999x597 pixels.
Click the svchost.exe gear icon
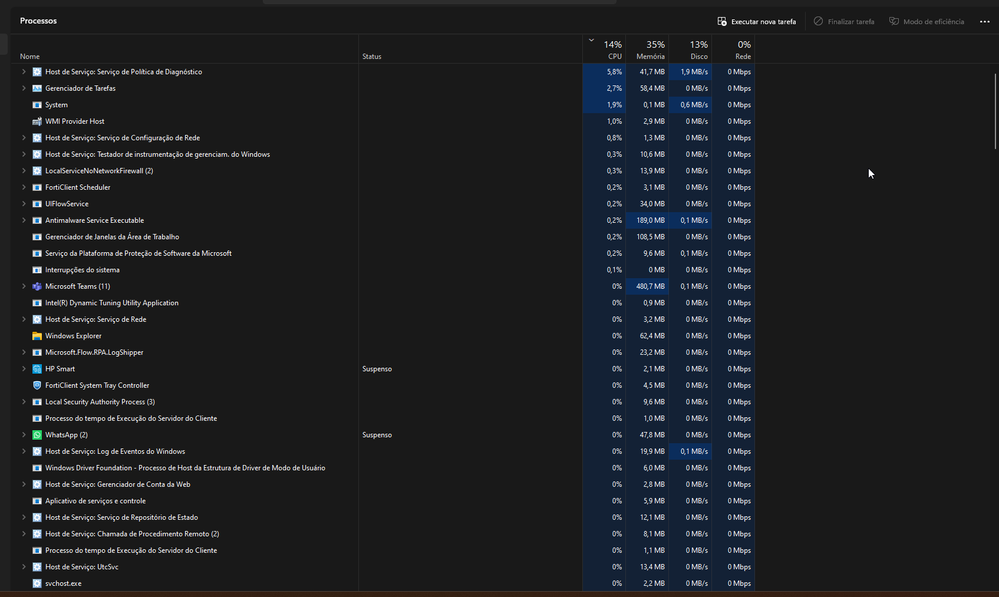(37, 584)
